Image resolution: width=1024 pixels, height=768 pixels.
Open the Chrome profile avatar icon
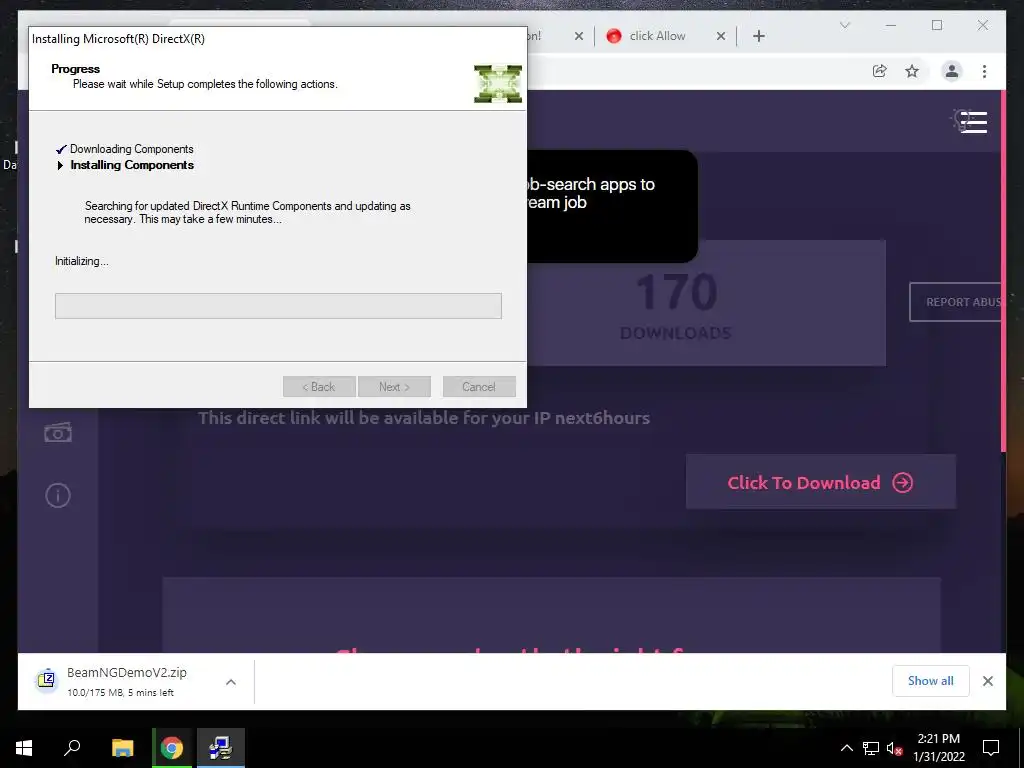coord(952,71)
